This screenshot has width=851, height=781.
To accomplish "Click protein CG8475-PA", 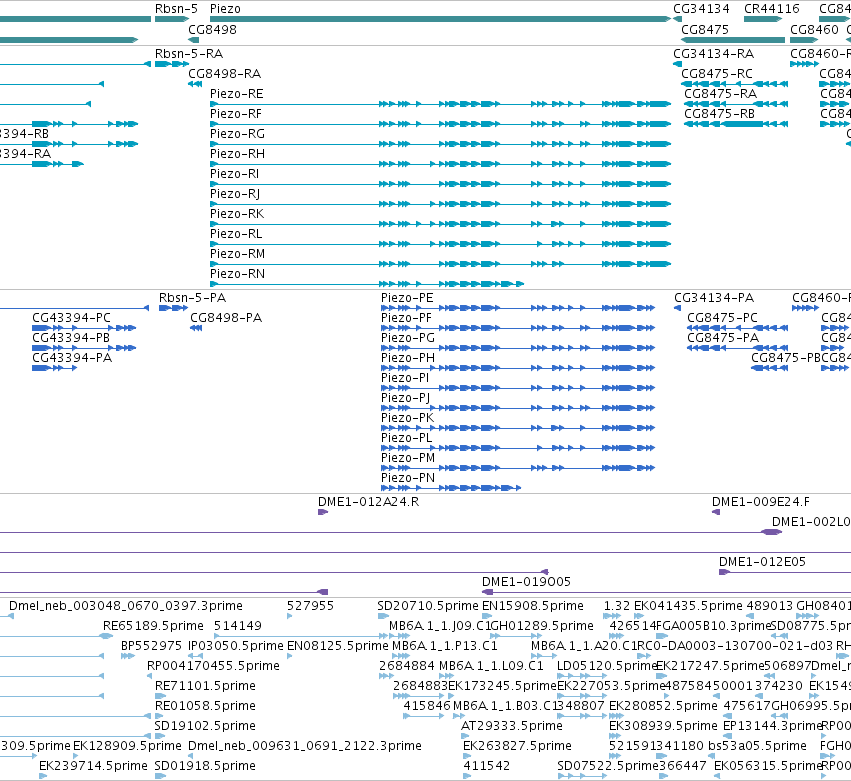I will coord(723,338).
